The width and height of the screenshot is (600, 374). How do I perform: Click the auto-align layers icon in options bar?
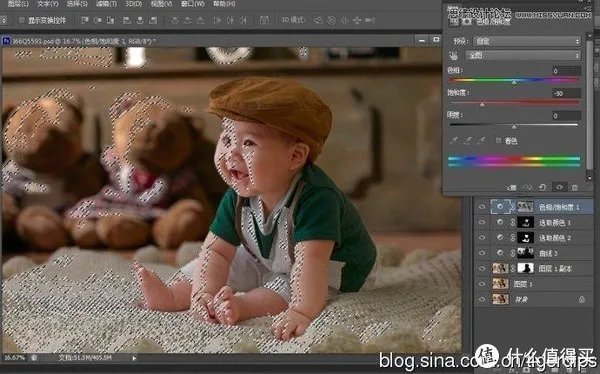click(x=264, y=20)
